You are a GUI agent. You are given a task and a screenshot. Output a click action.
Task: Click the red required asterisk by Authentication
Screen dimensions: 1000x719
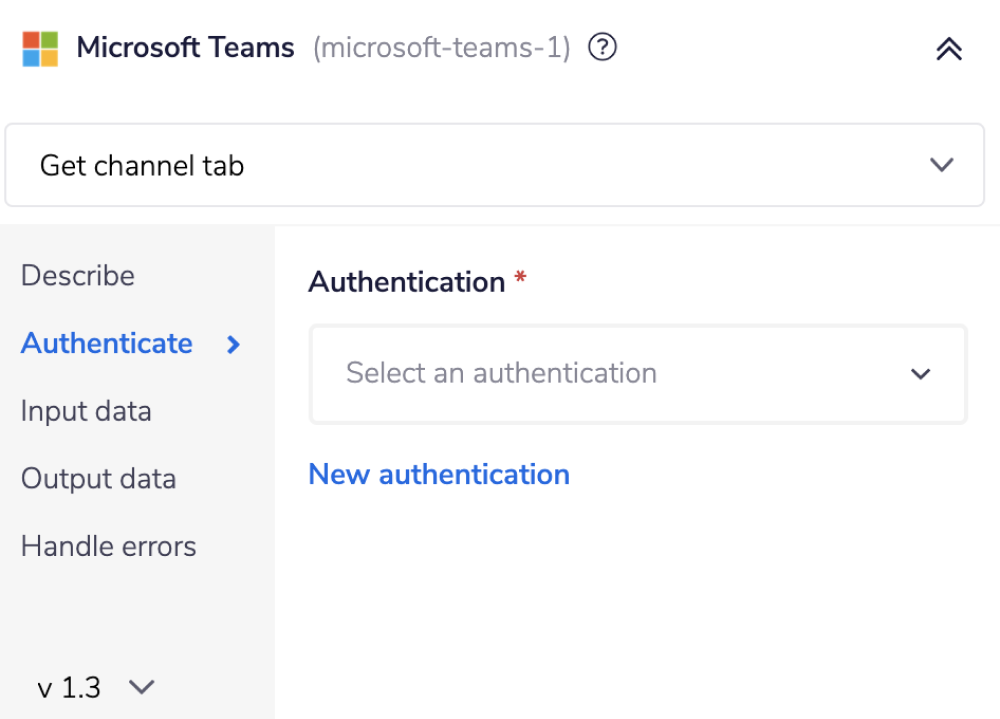pos(520,278)
